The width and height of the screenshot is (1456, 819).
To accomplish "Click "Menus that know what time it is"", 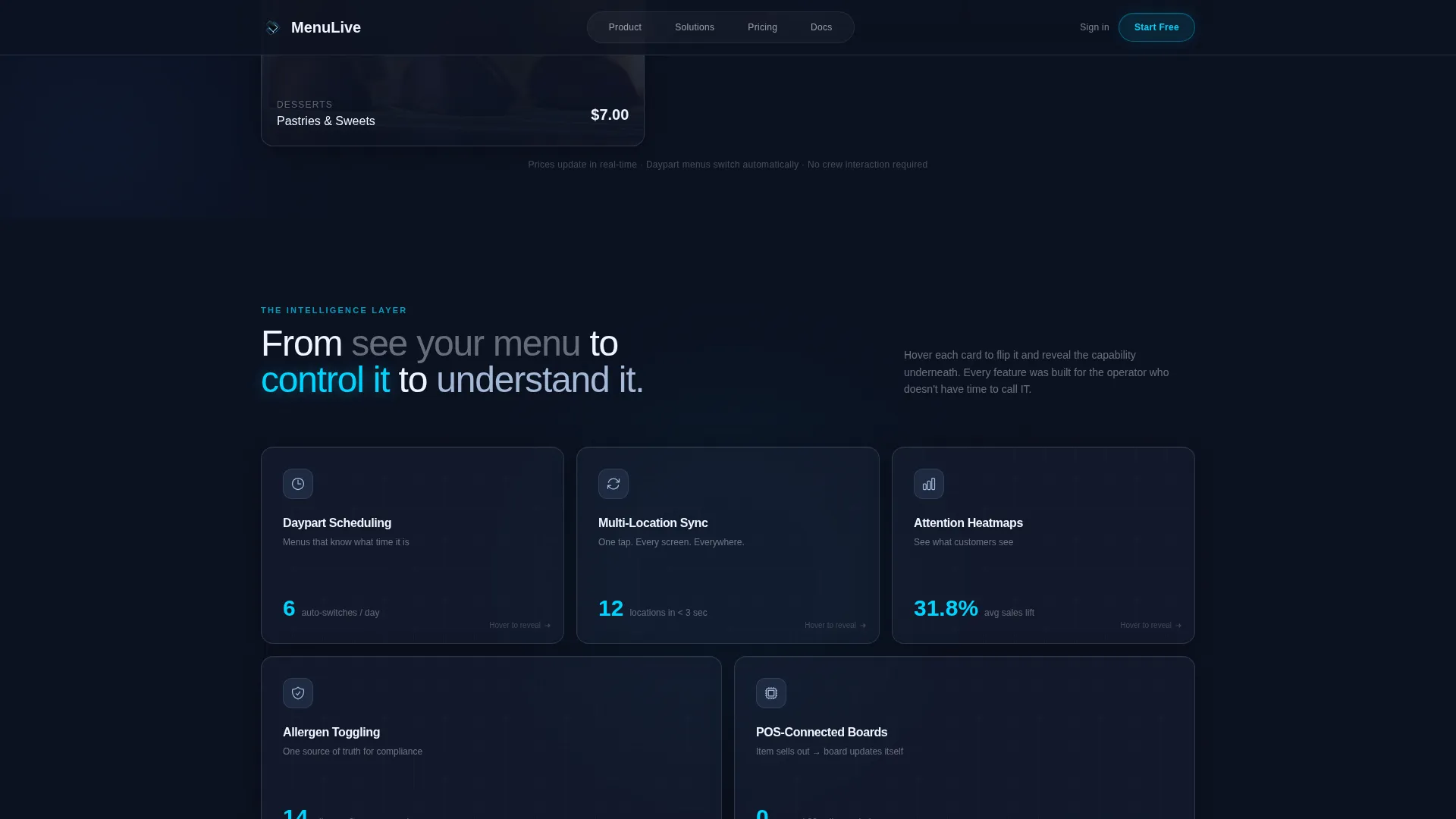I will tap(346, 542).
